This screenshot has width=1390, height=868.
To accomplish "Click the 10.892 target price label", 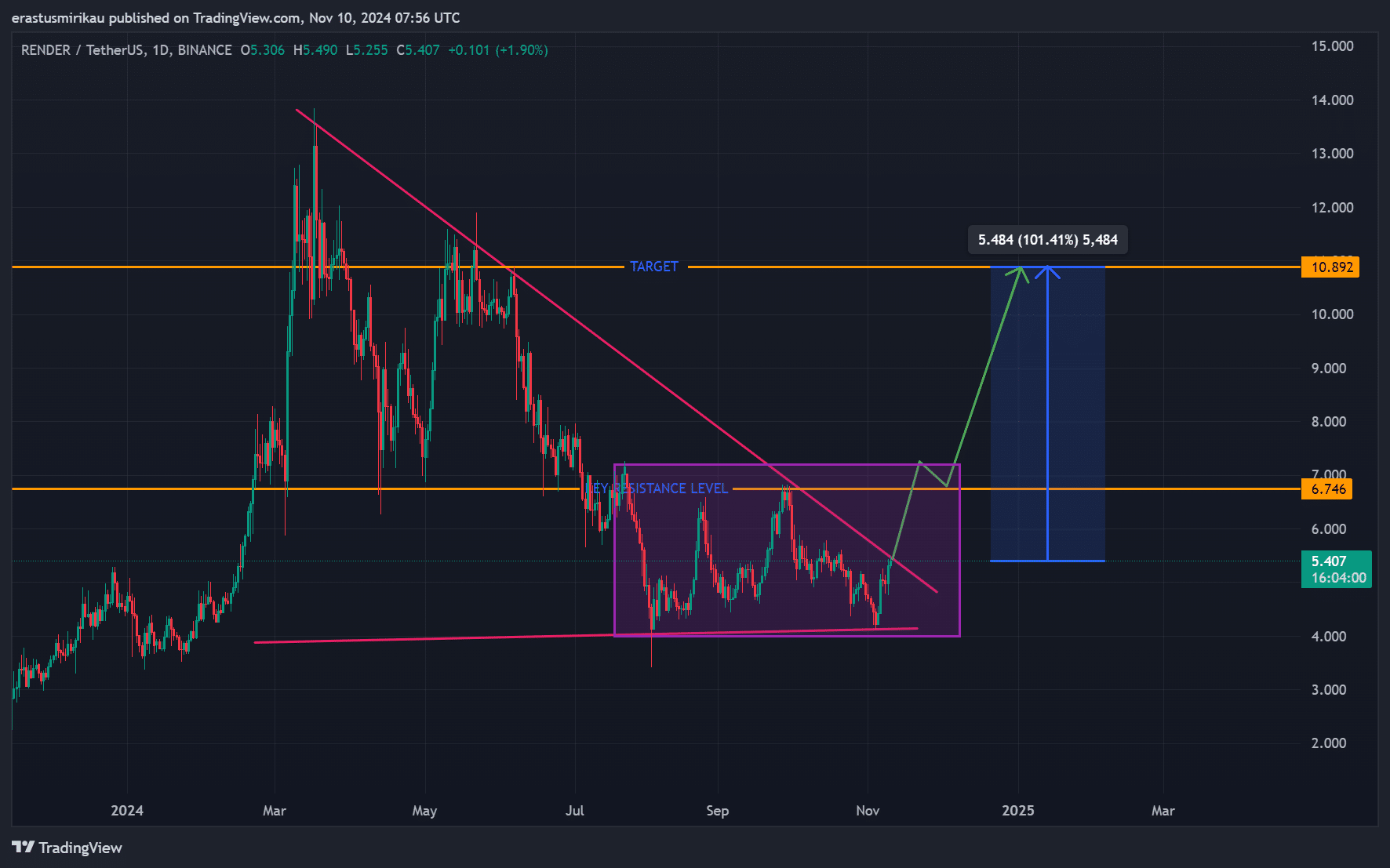I will click(x=1332, y=267).
